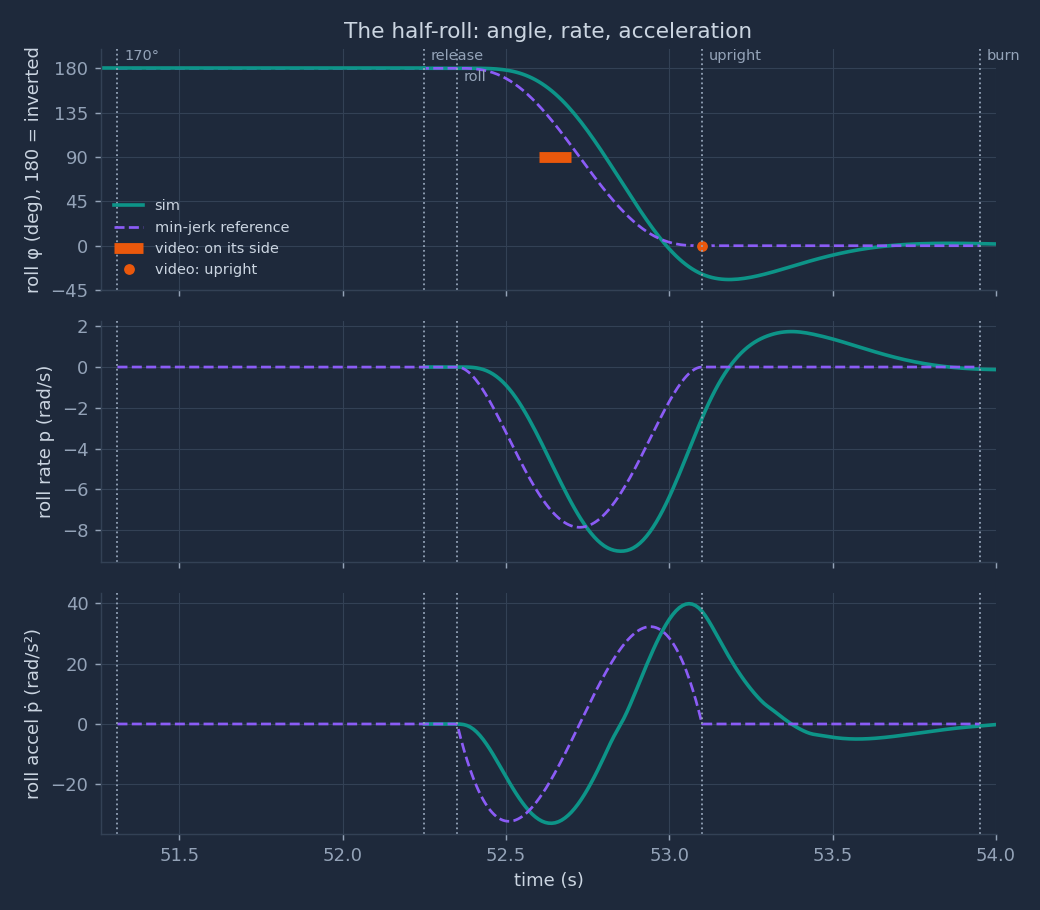Click the "2" tick on the roll rate axis

[82, 326]
